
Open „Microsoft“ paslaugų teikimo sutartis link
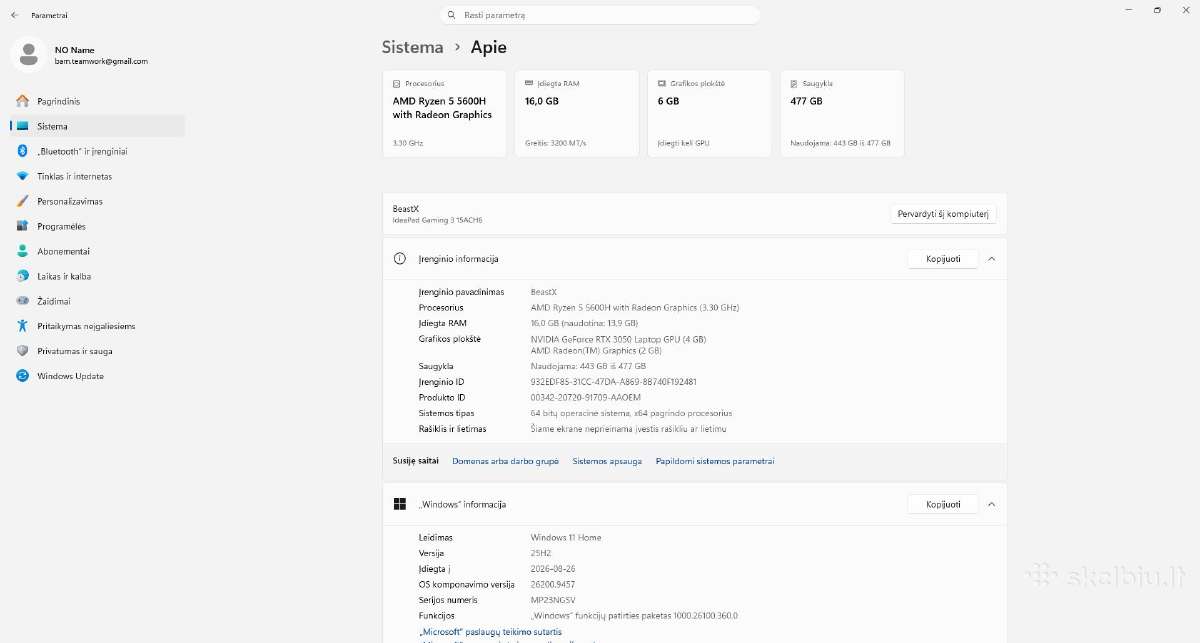point(490,632)
